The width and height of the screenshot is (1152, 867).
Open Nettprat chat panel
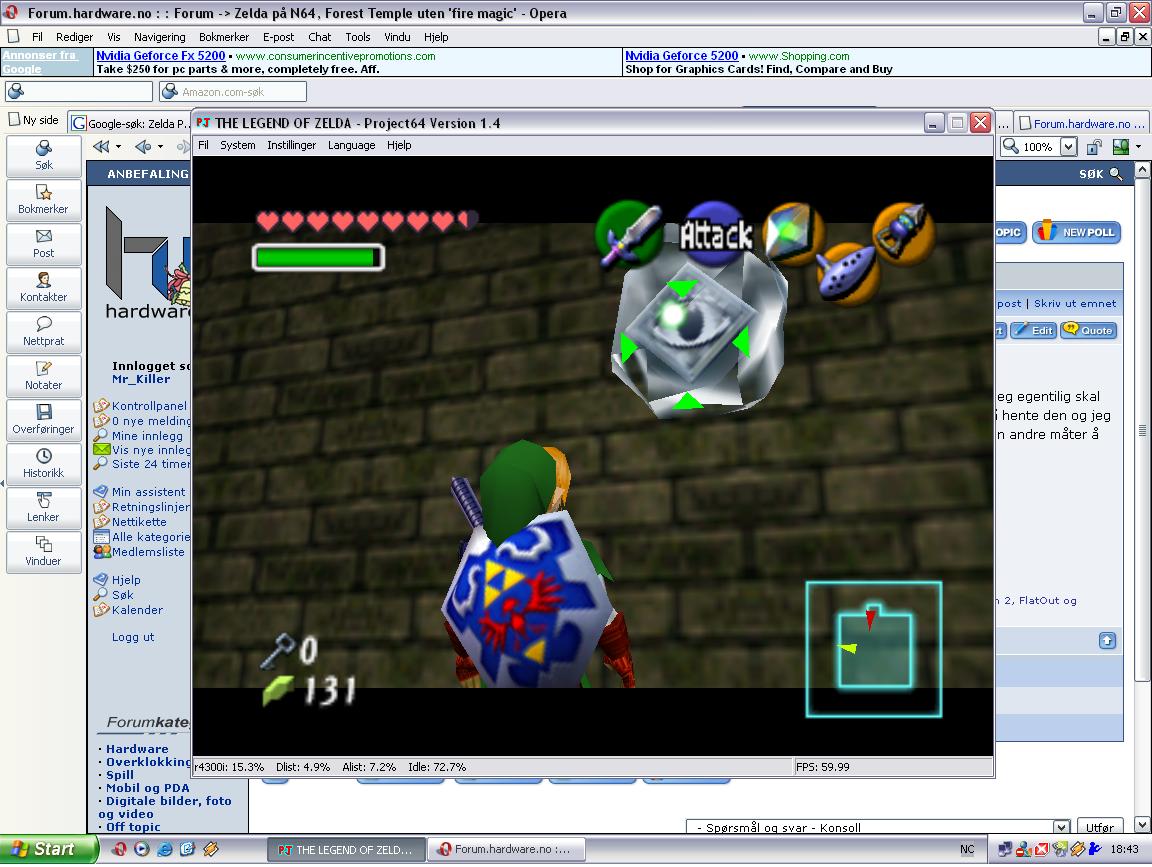click(x=43, y=332)
